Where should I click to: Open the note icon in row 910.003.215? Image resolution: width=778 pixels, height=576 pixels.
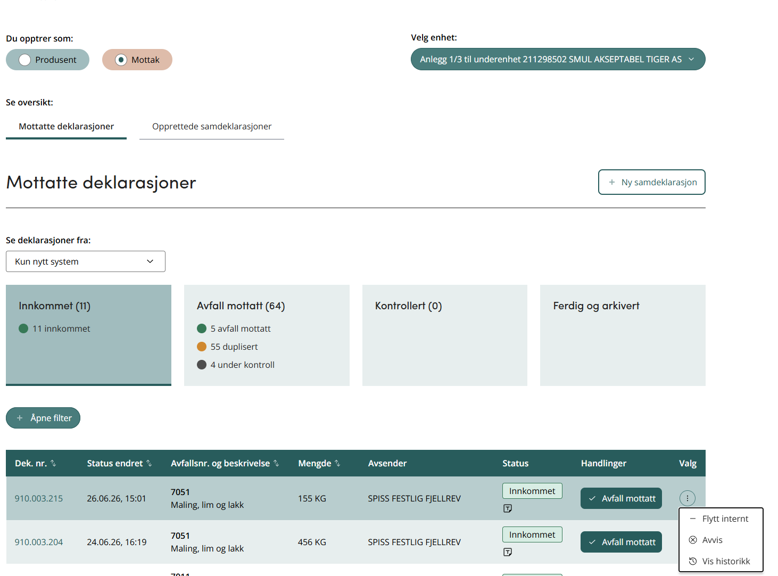click(508, 509)
